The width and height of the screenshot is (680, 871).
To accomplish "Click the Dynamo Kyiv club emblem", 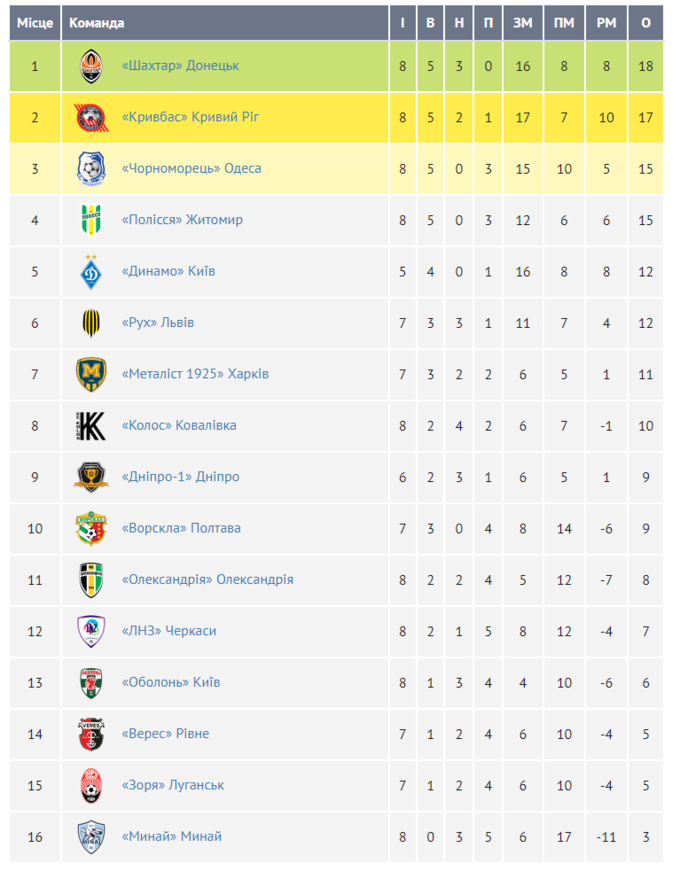I will (x=91, y=272).
